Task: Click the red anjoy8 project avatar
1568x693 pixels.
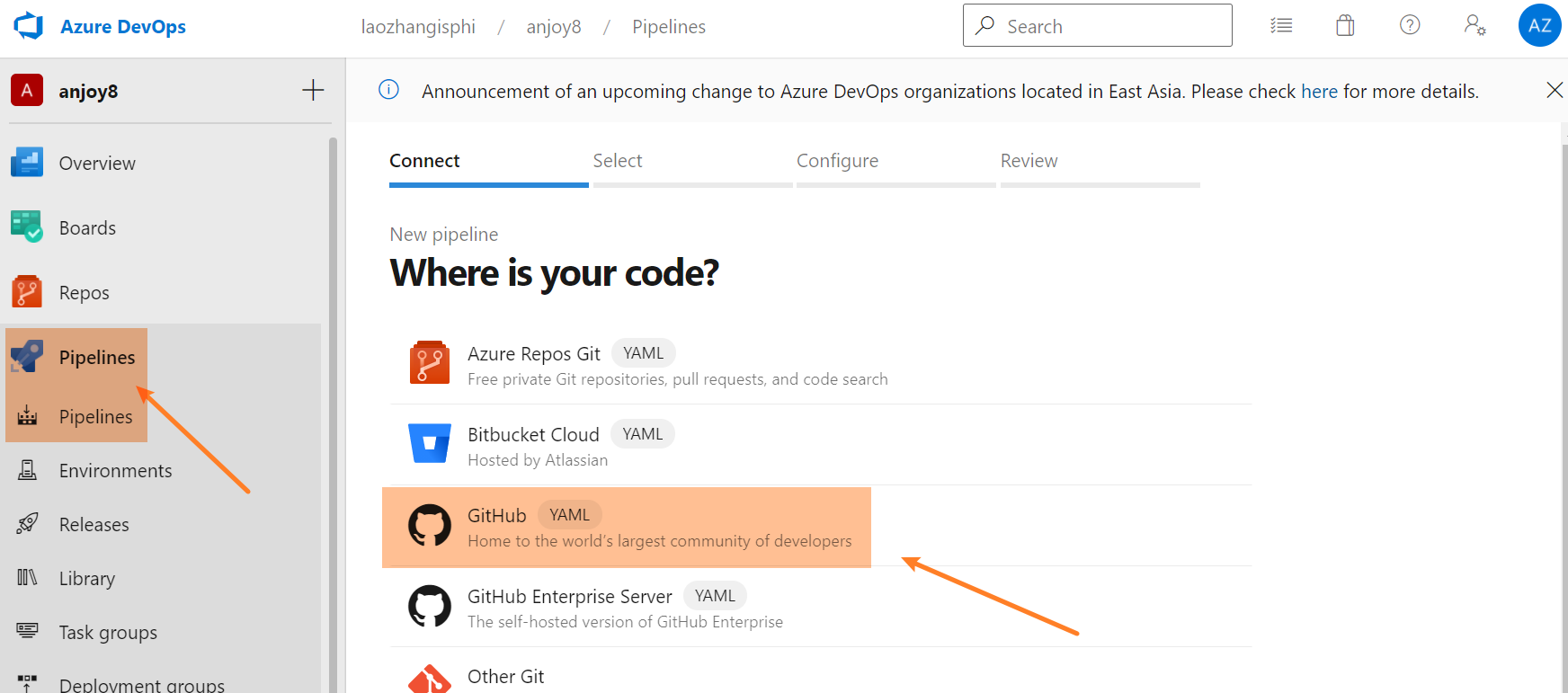Action: [27, 90]
